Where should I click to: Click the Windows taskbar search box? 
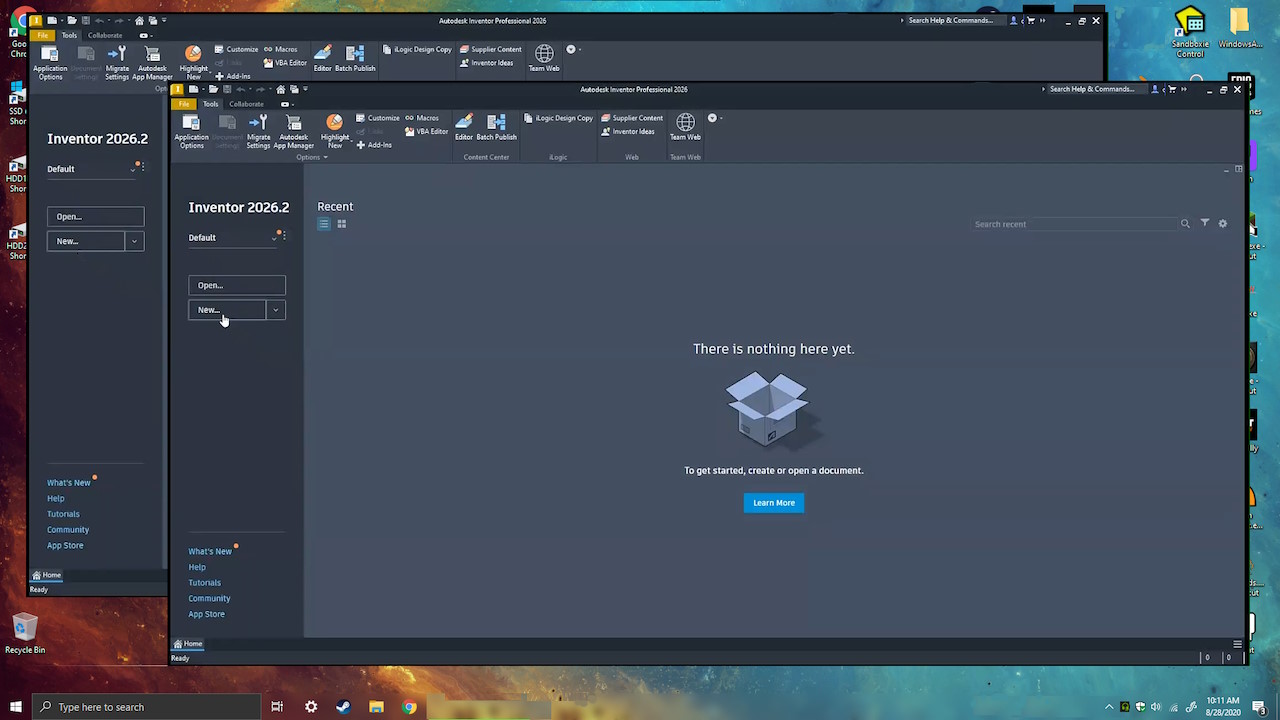coord(147,707)
